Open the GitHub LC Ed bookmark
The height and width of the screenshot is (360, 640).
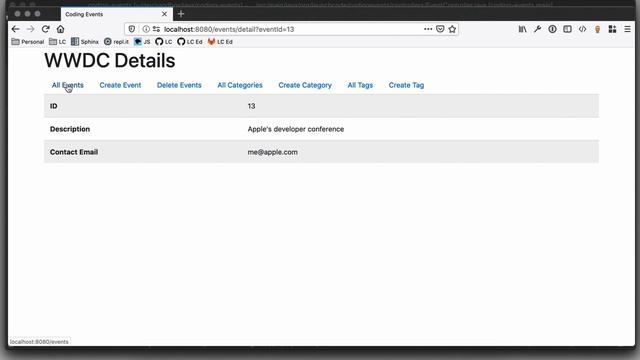pyautogui.click(x=190, y=42)
